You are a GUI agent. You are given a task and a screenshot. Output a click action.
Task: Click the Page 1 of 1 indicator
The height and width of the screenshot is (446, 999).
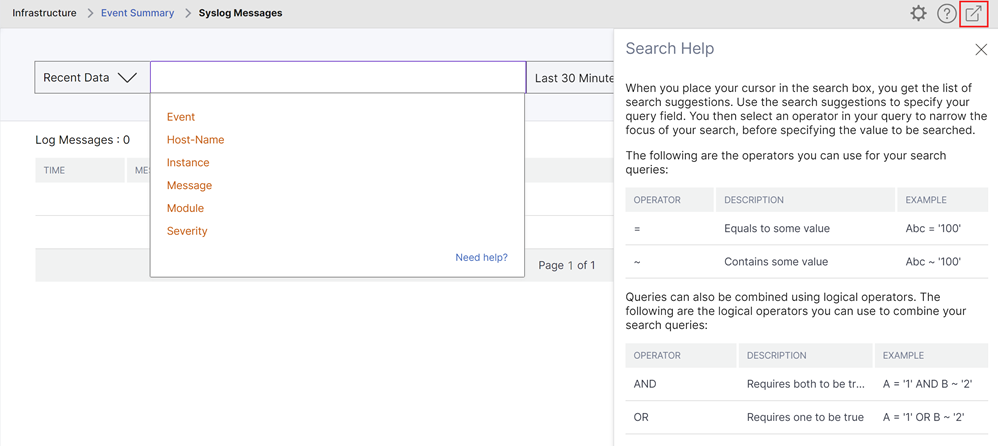pyautogui.click(x=567, y=265)
